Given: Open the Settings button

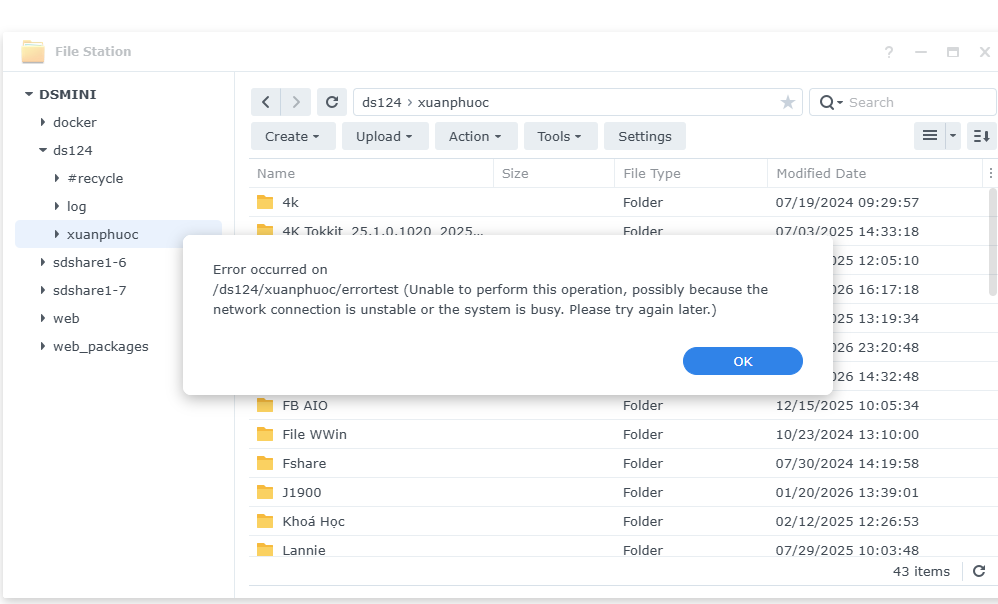Looking at the screenshot, I should pos(645,136).
